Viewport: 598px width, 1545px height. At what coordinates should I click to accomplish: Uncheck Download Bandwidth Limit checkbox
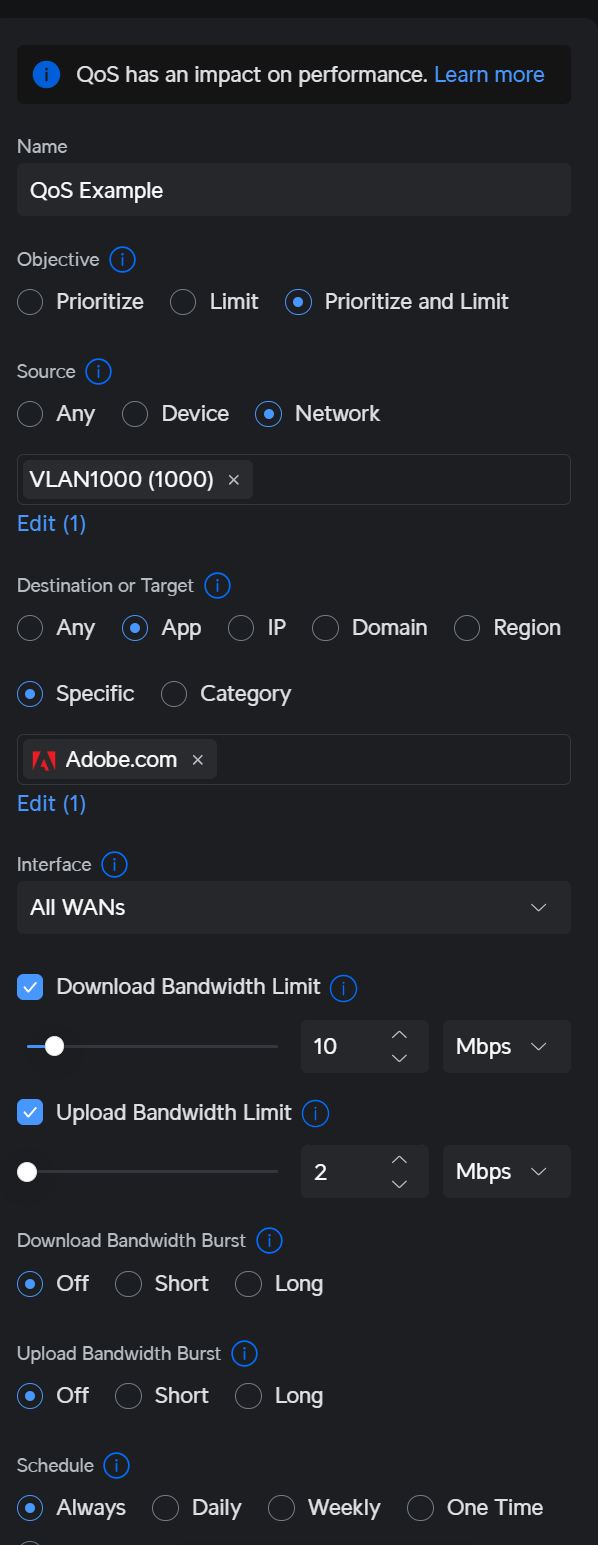coord(31,987)
